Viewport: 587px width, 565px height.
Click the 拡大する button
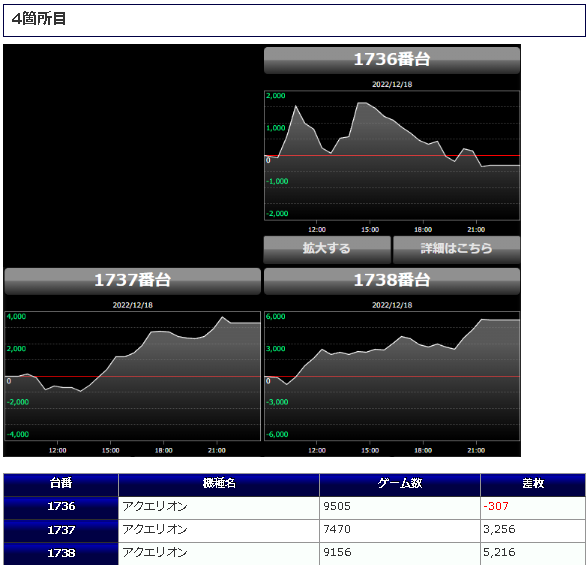tap(327, 249)
